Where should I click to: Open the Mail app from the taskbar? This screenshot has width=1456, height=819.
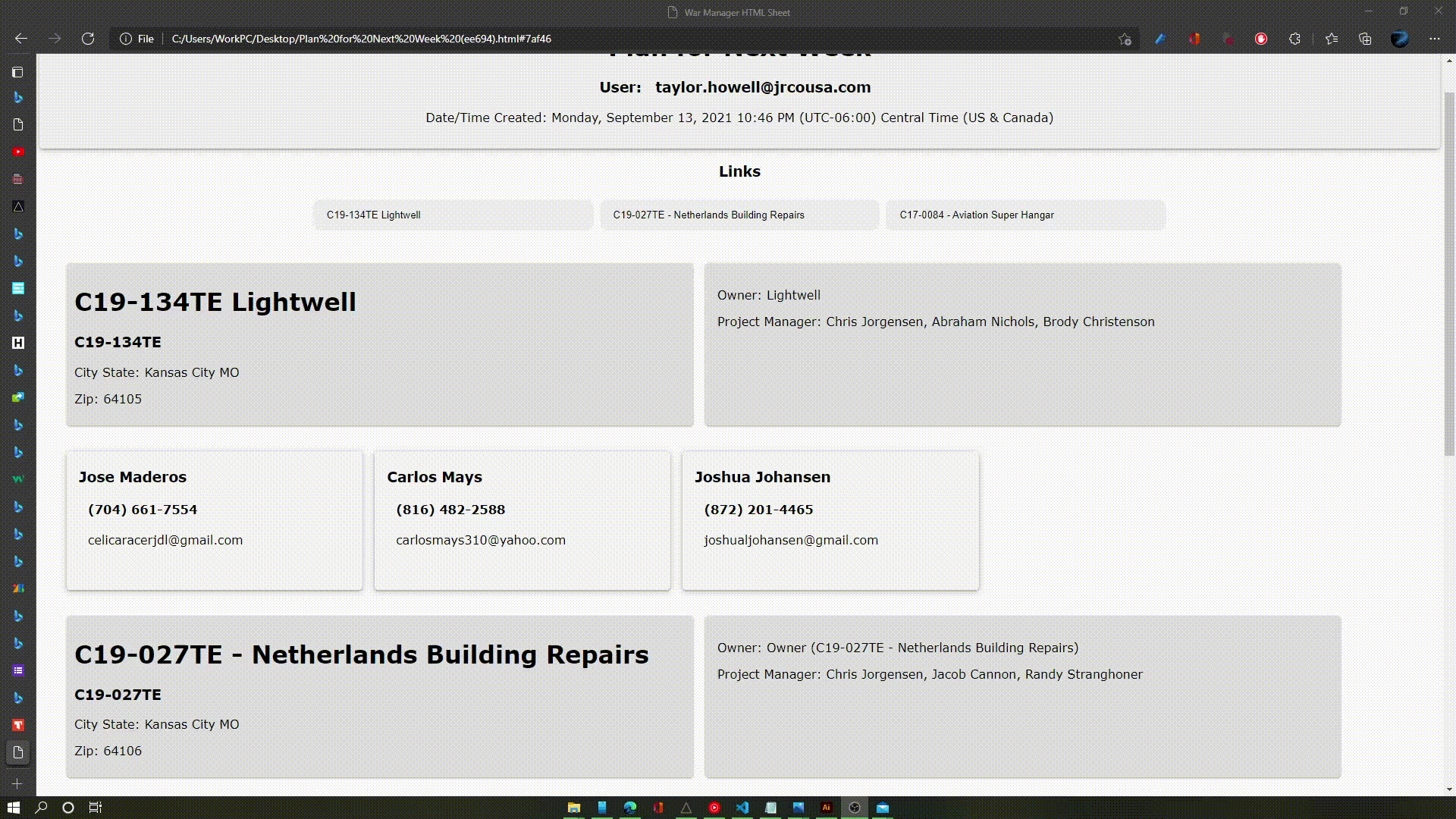click(x=883, y=808)
